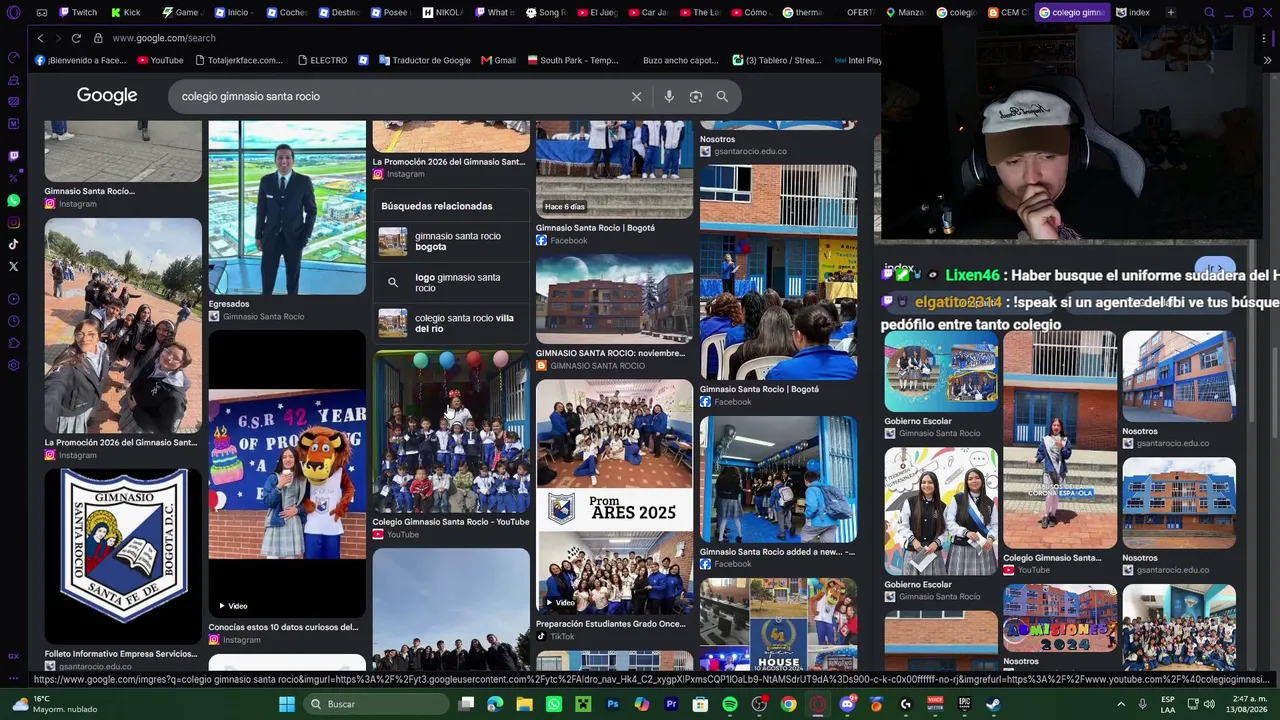
Task: Open Google Lens image search
Action: pyautogui.click(x=696, y=96)
